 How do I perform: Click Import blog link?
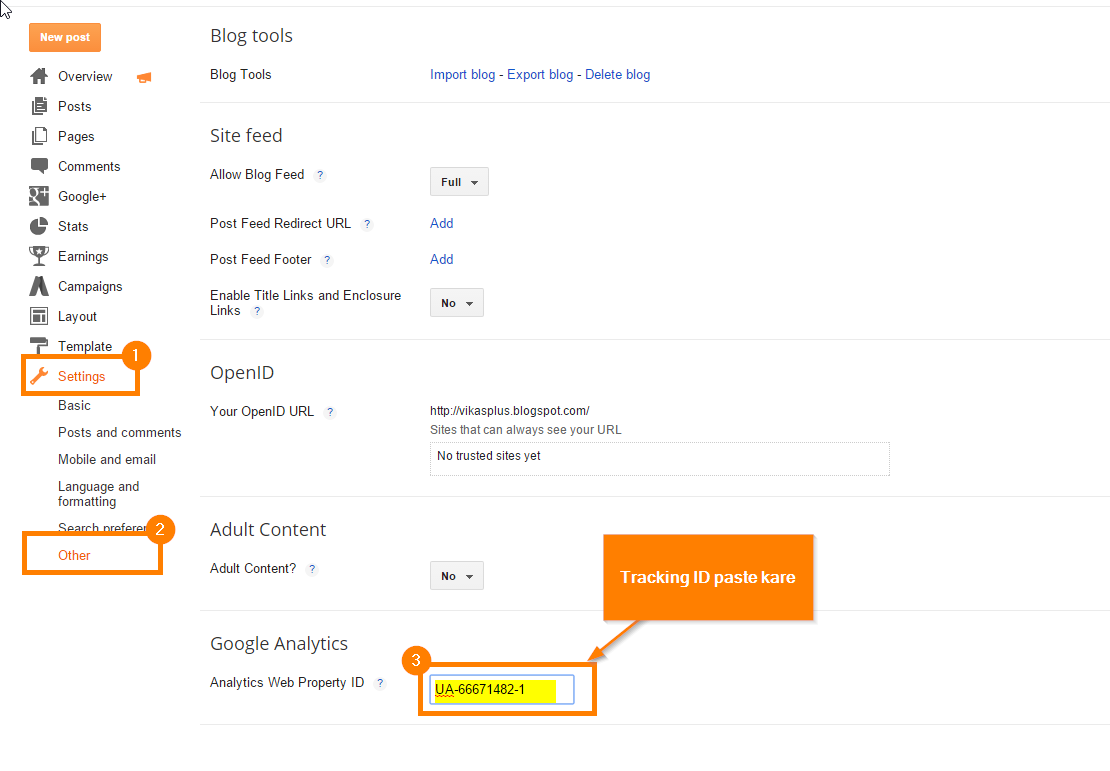(462, 74)
